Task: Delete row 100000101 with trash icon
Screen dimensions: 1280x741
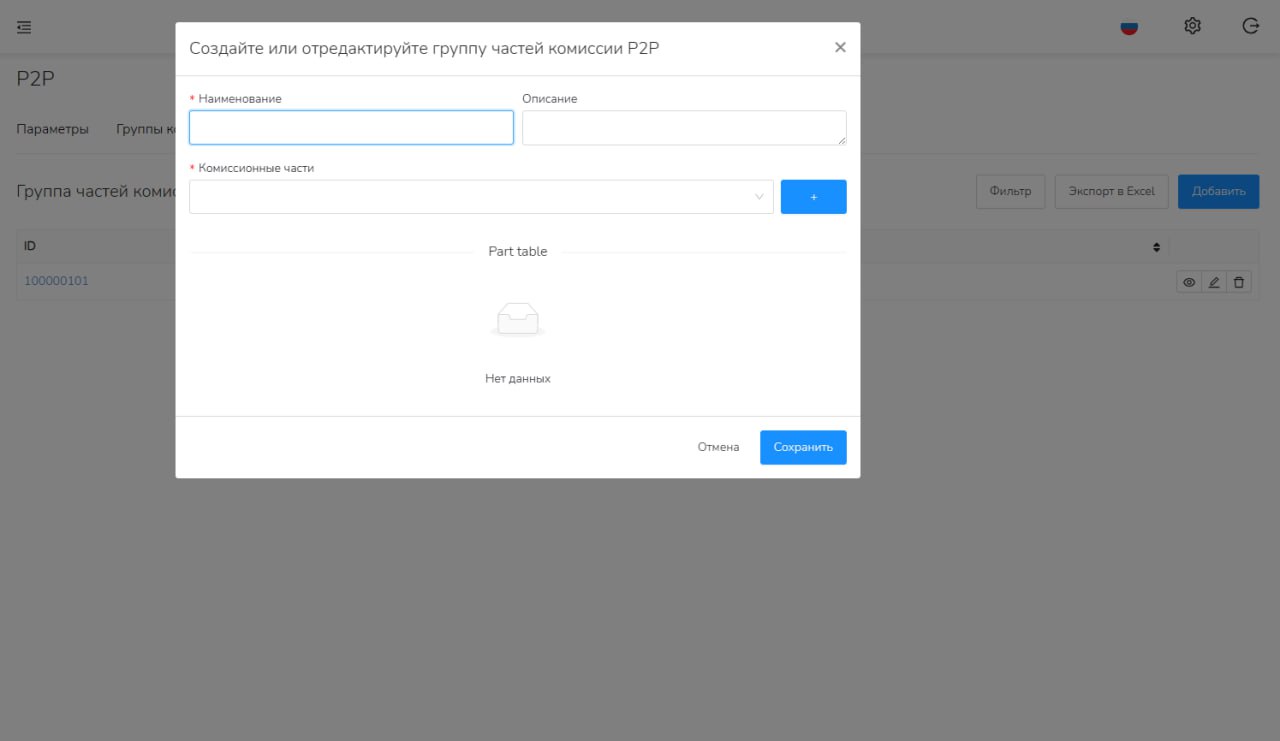Action: [x=1239, y=283]
